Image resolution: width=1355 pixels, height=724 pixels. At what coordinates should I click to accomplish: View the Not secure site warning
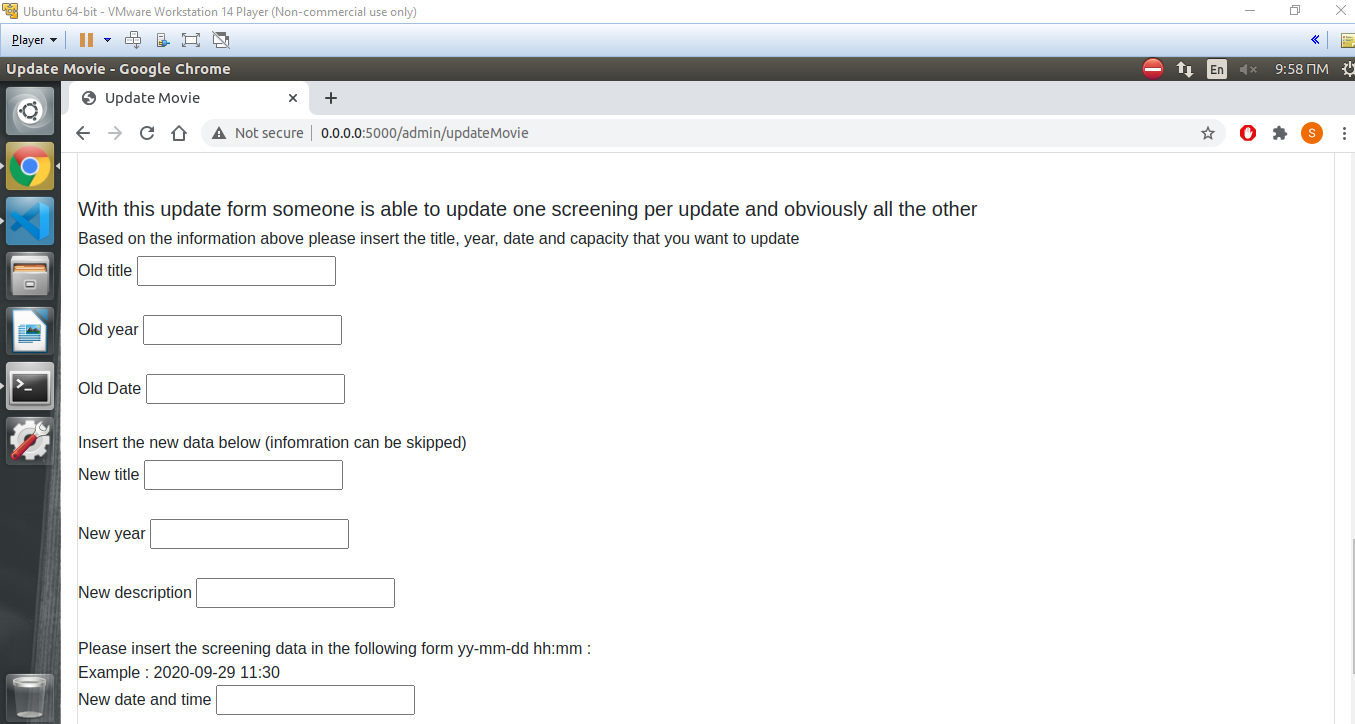pos(258,133)
